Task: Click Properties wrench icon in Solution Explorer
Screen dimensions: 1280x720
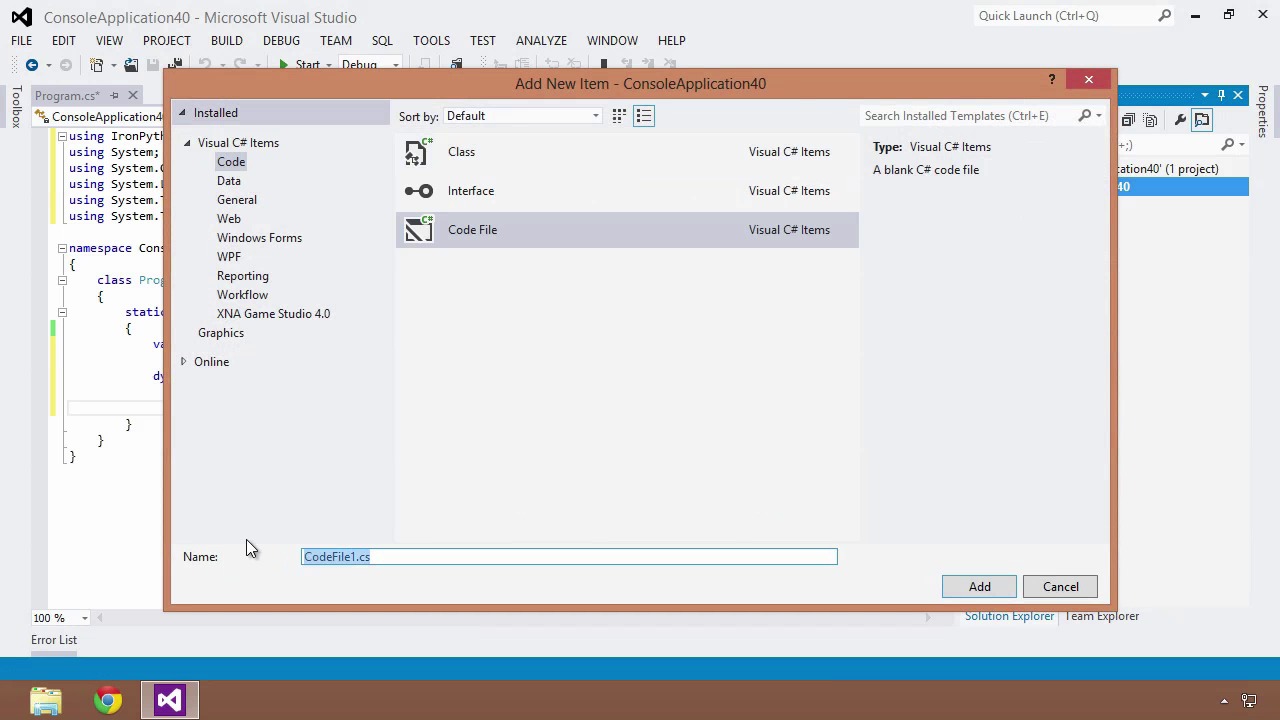Action: pos(1180,120)
